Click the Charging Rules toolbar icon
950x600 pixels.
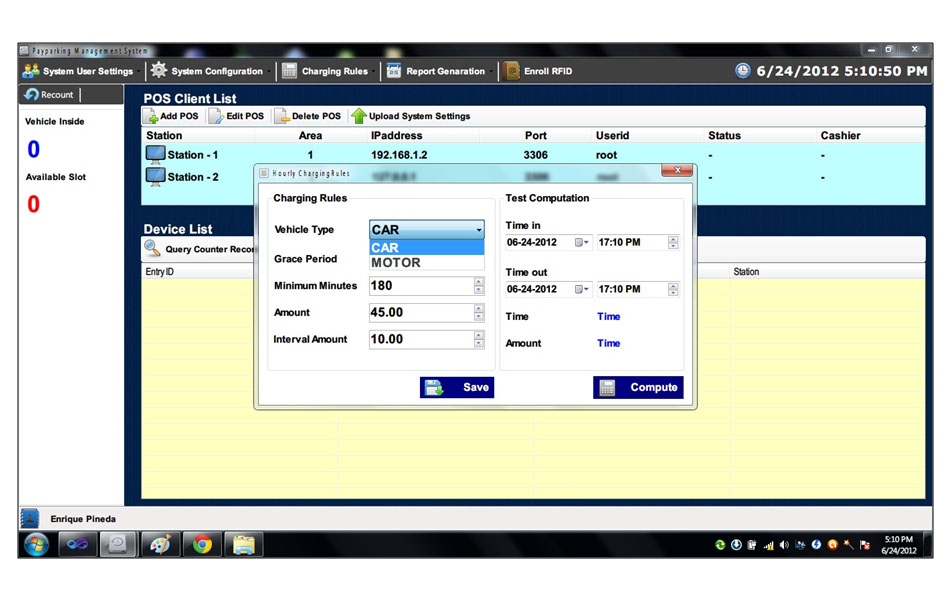(x=289, y=71)
